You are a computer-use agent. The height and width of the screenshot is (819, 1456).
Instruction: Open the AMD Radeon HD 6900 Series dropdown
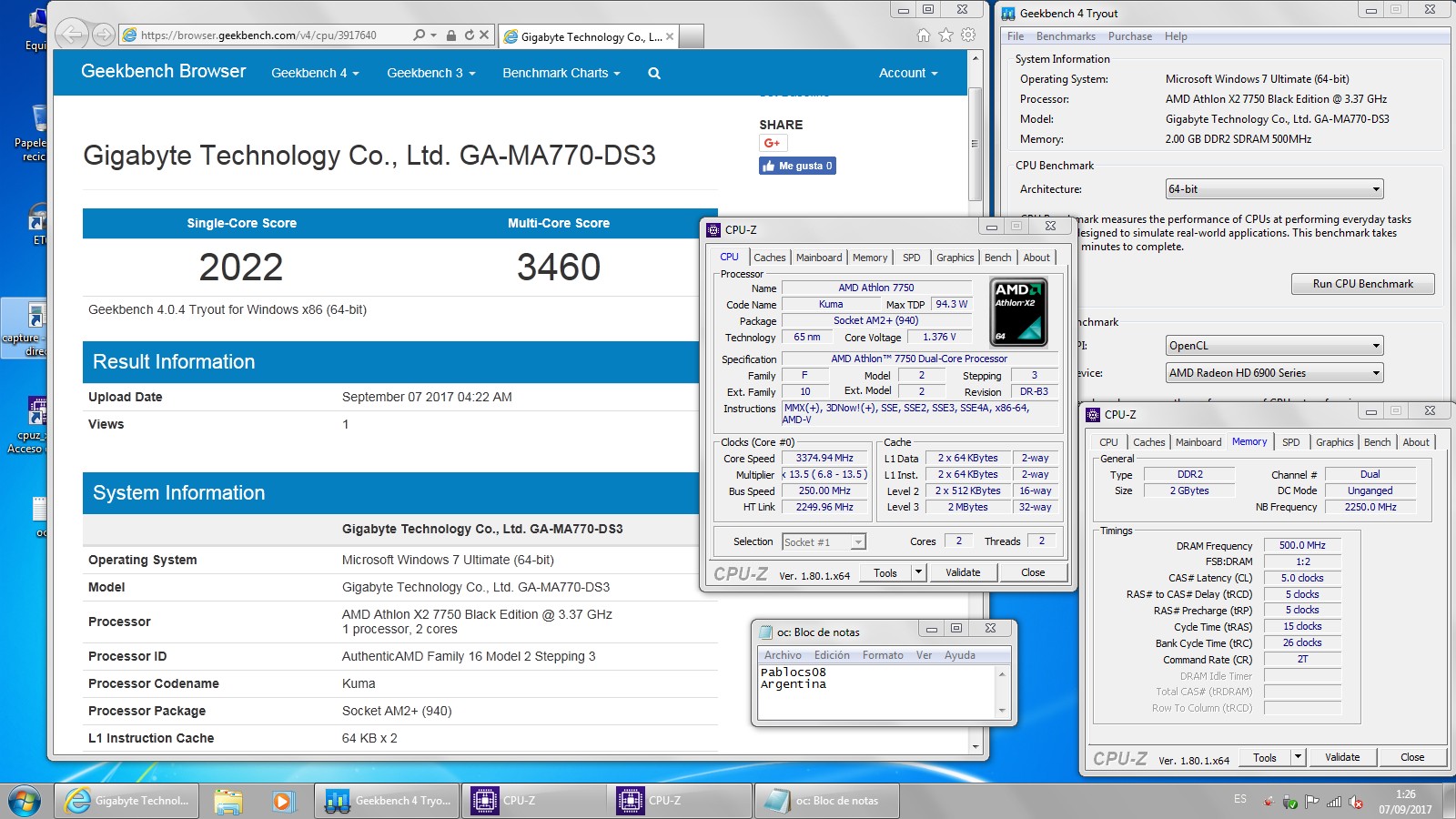tap(1275, 373)
